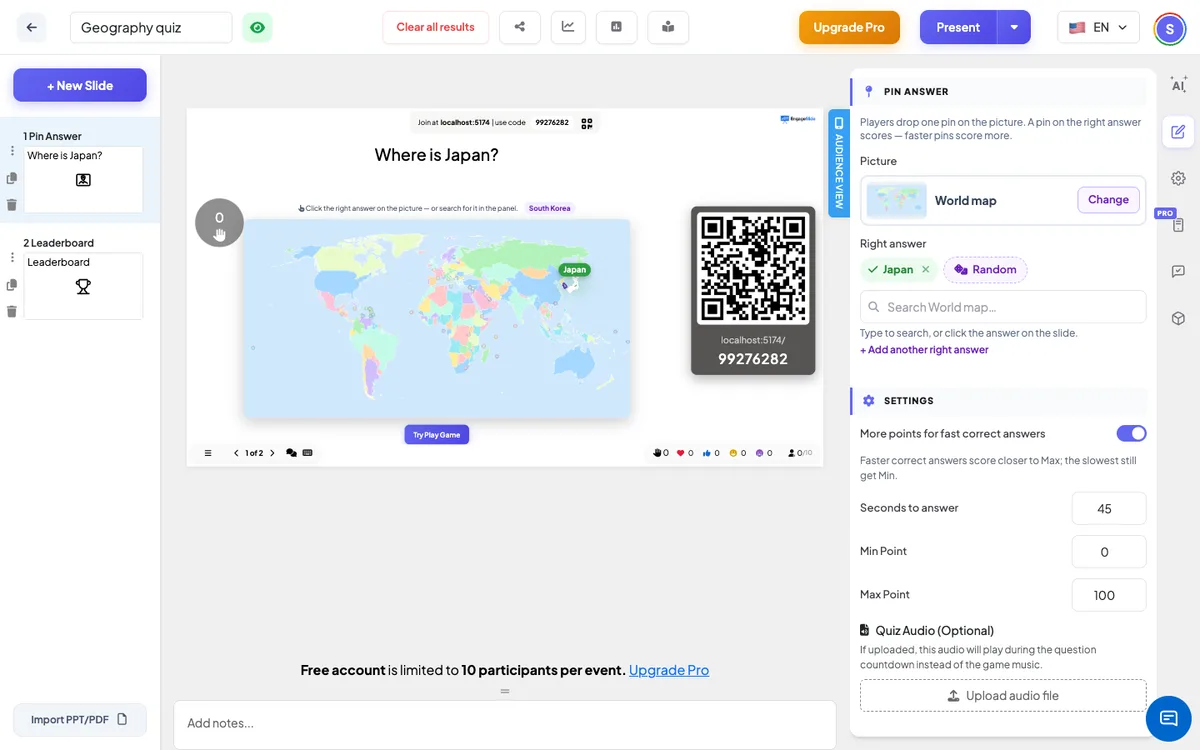Click Try Play Game button
Image resolution: width=1200 pixels, height=750 pixels.
[437, 435]
